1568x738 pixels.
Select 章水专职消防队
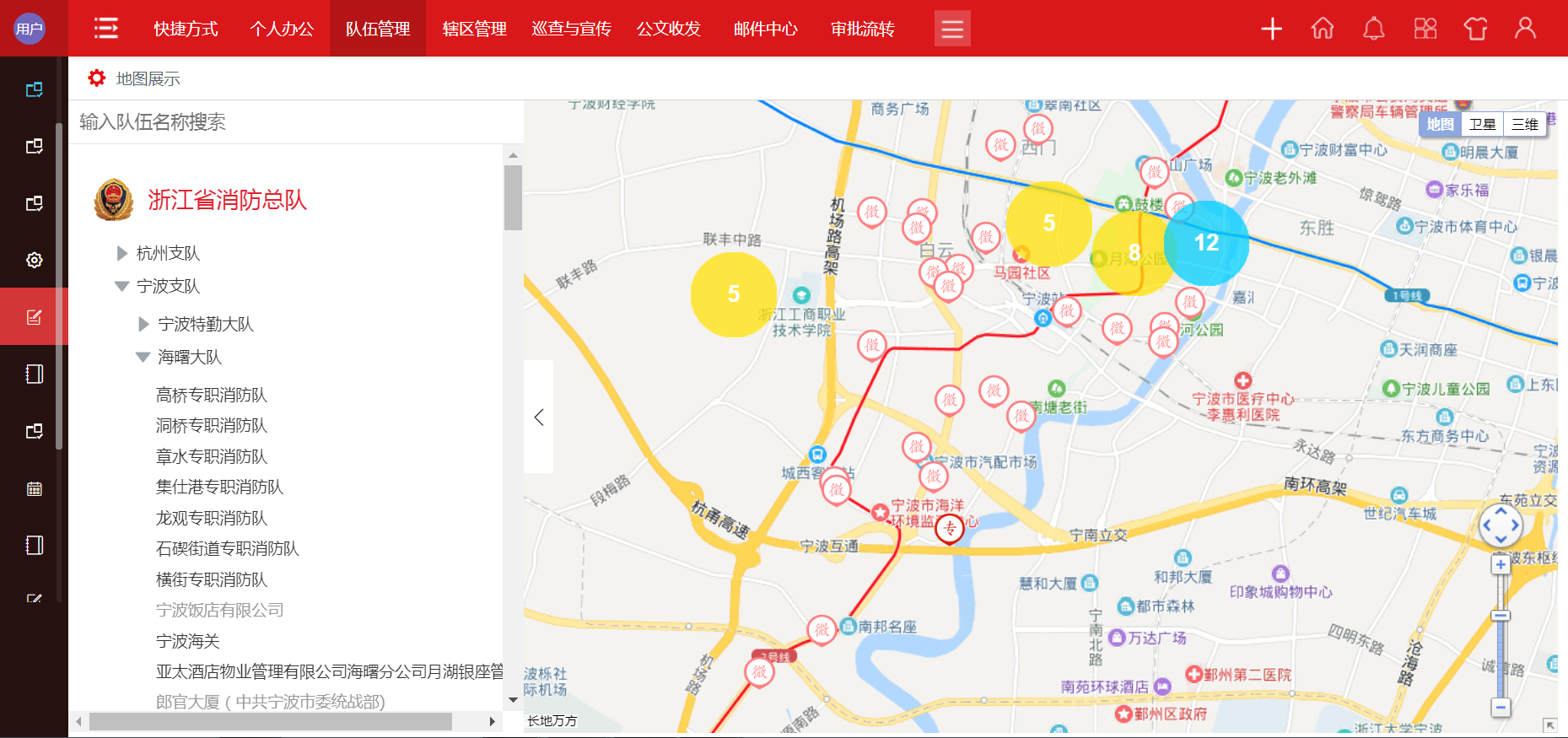pyautogui.click(x=211, y=456)
